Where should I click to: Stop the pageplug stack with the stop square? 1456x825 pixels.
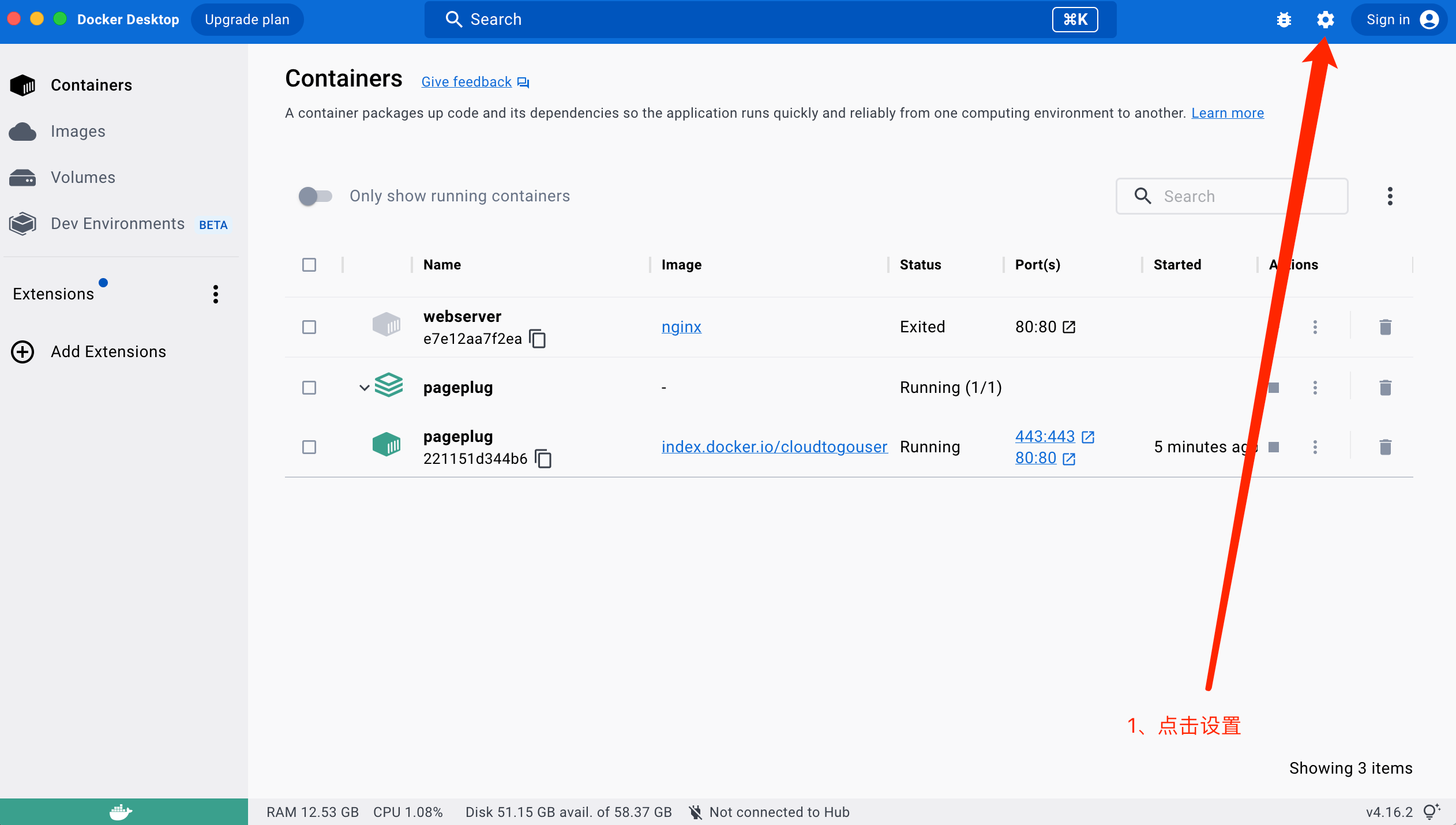click(1274, 387)
